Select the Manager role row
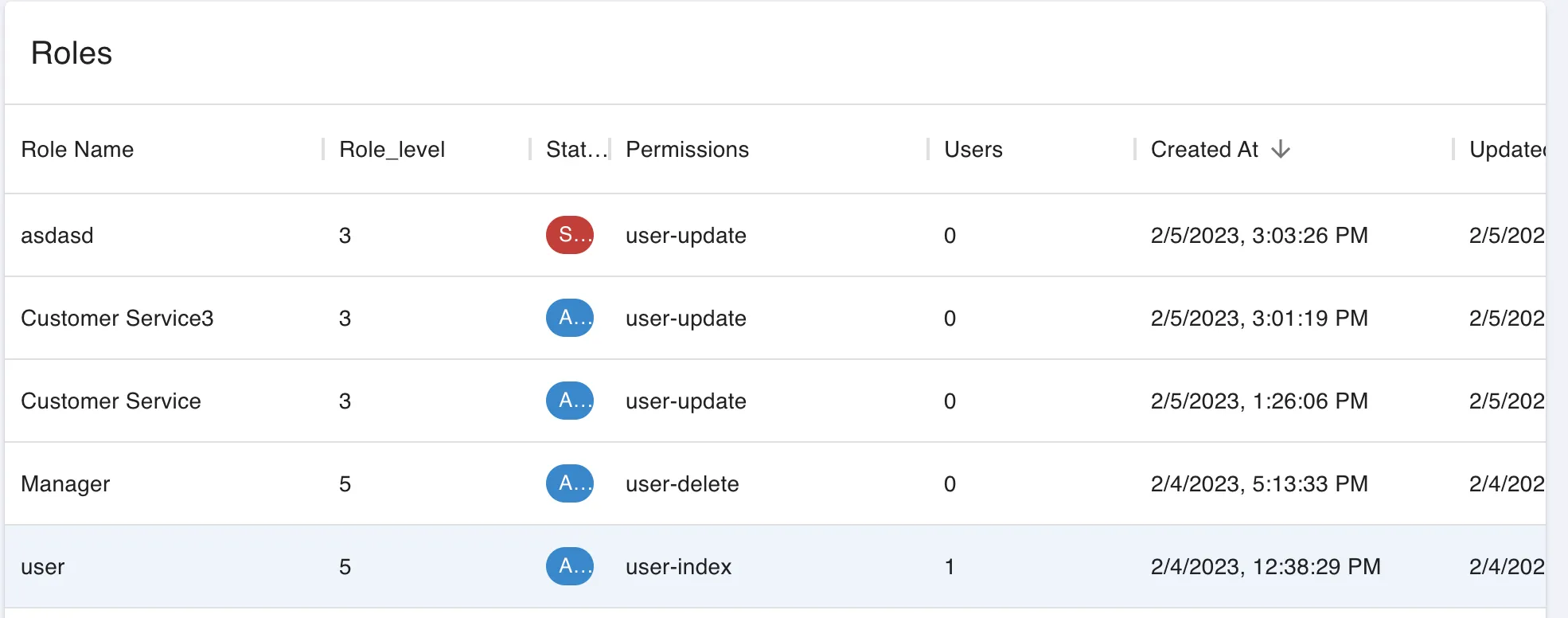 (x=65, y=483)
